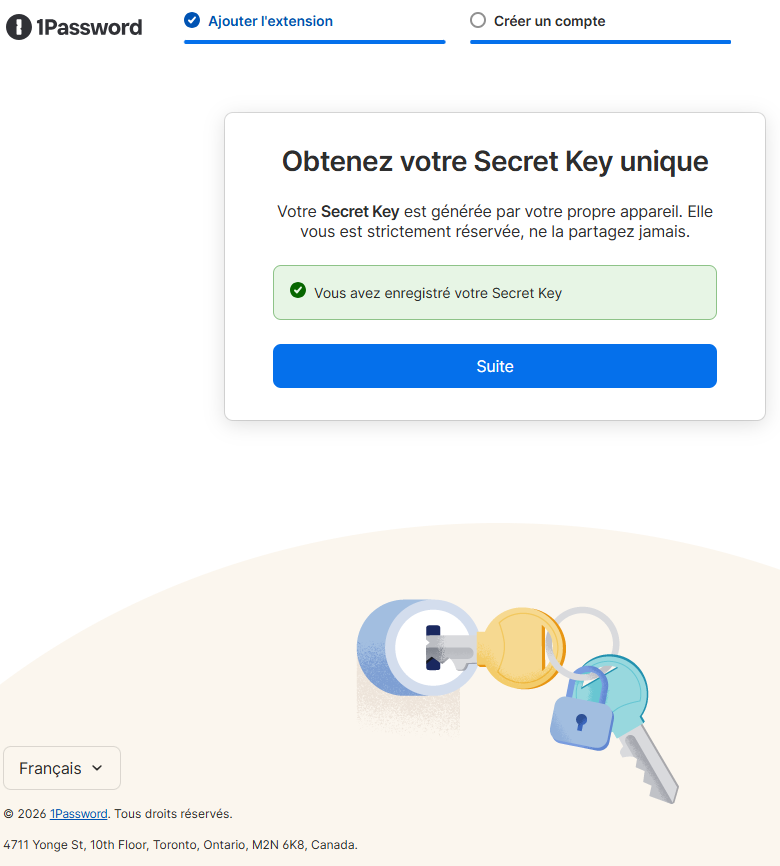
Task: Click the green check icon in the confirmation banner
Action: click(x=297, y=292)
